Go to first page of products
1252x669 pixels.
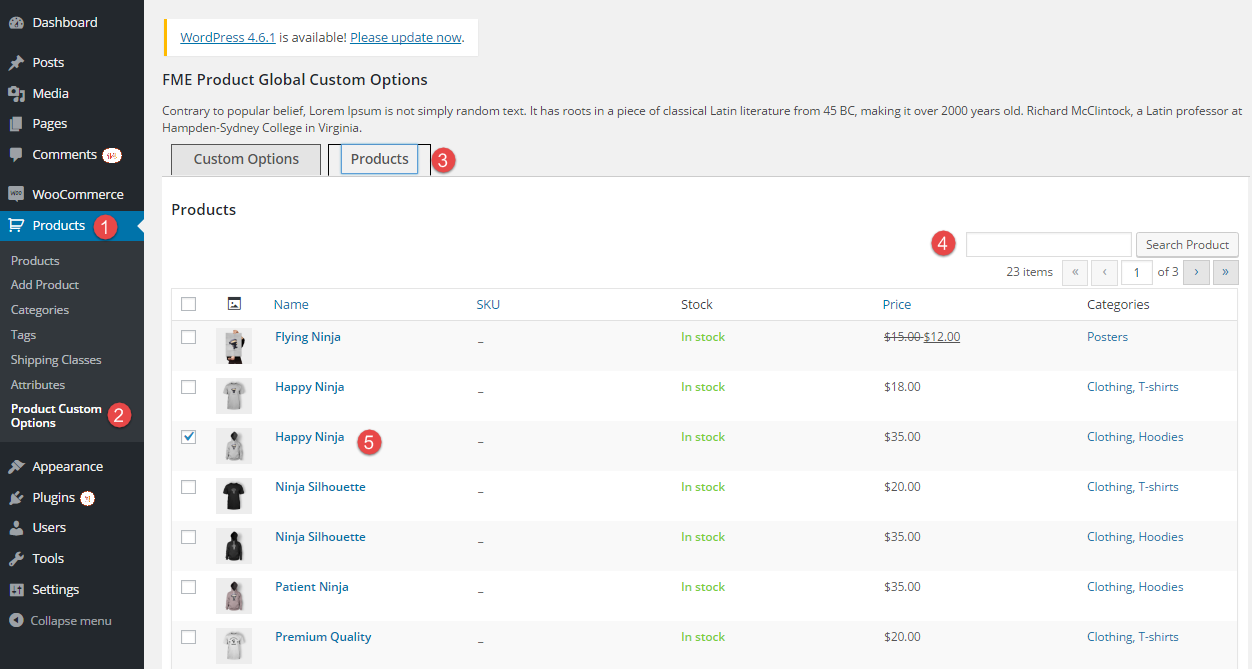click(x=1075, y=272)
